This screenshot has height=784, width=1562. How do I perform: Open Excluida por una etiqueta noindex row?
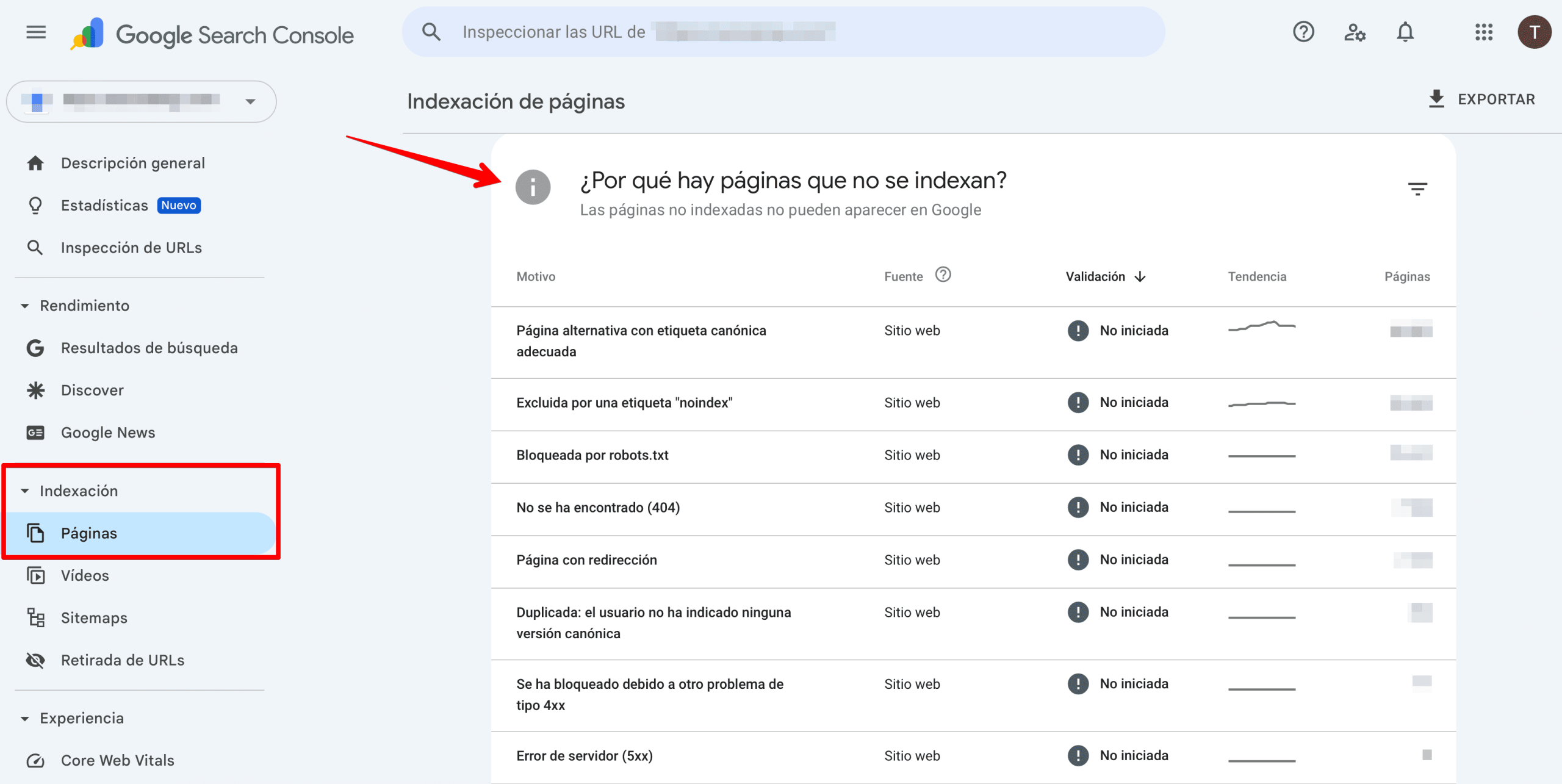(973, 404)
